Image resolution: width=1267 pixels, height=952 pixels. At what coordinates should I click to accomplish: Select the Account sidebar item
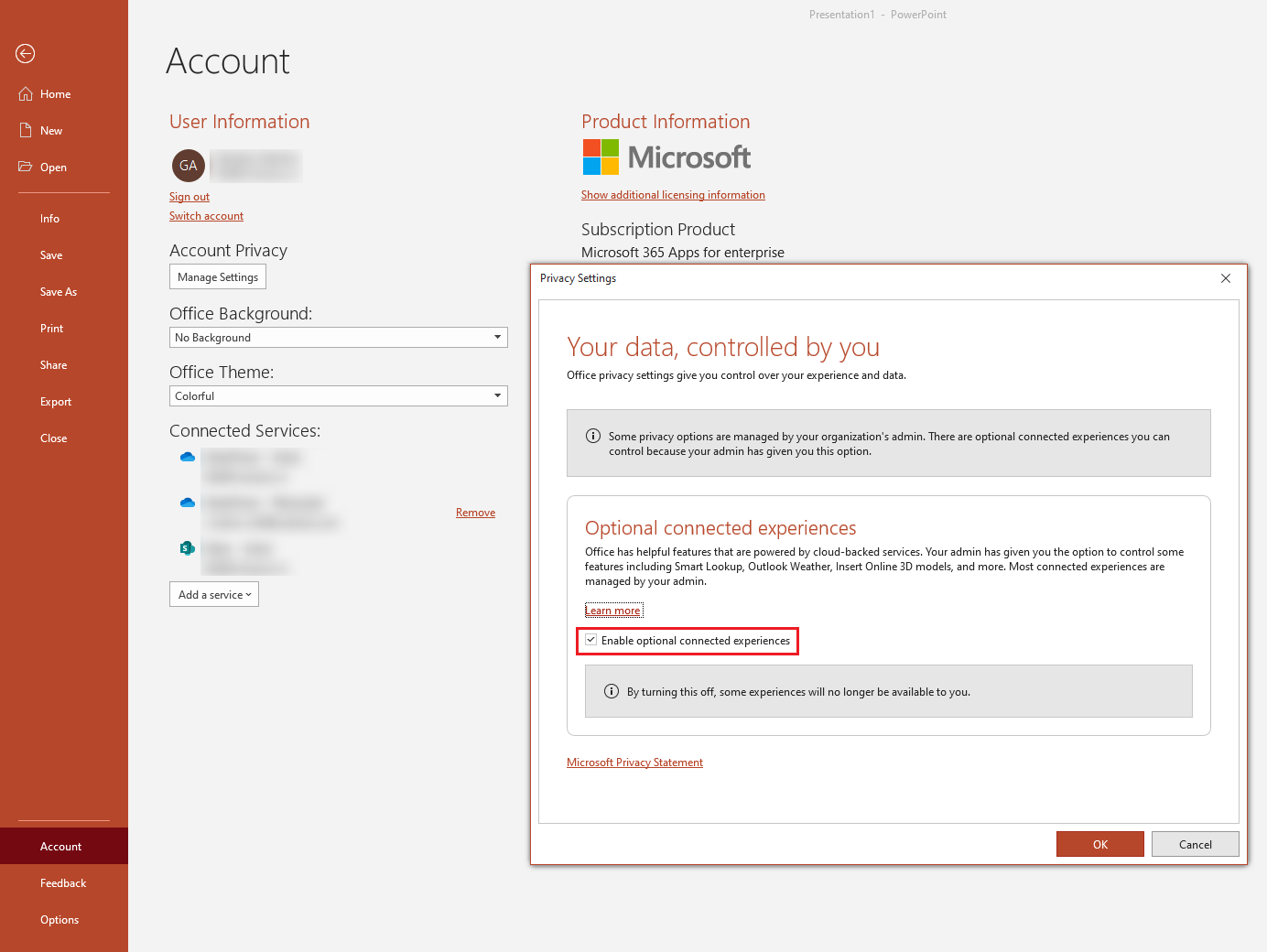[x=64, y=847]
